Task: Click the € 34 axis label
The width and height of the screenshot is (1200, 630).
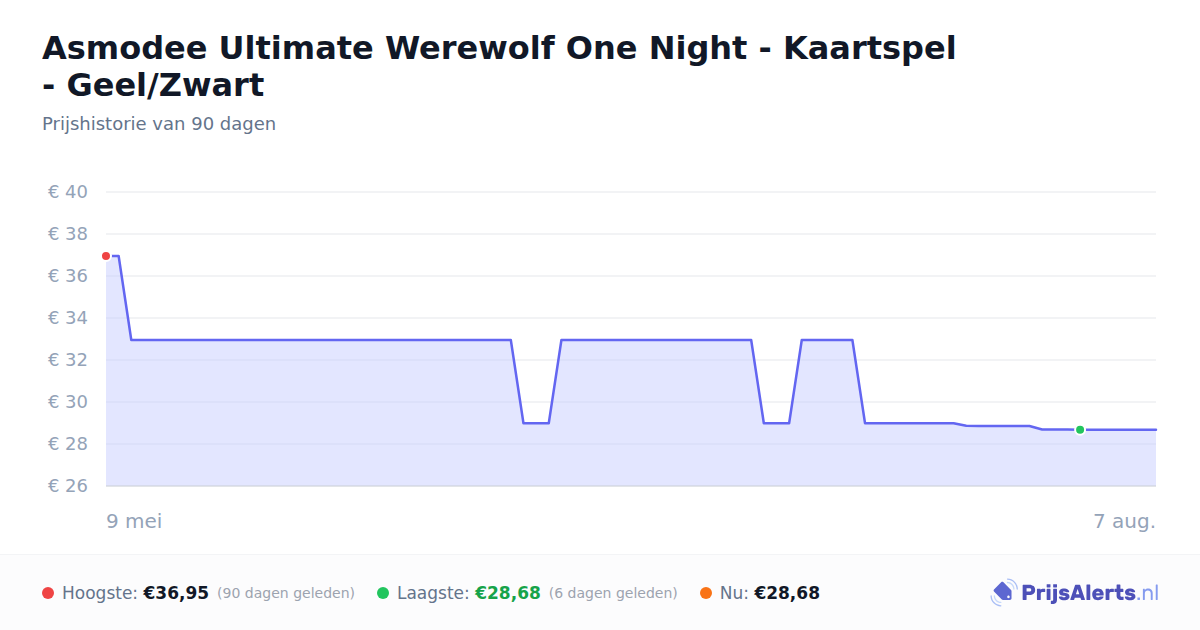Action: pos(68,318)
